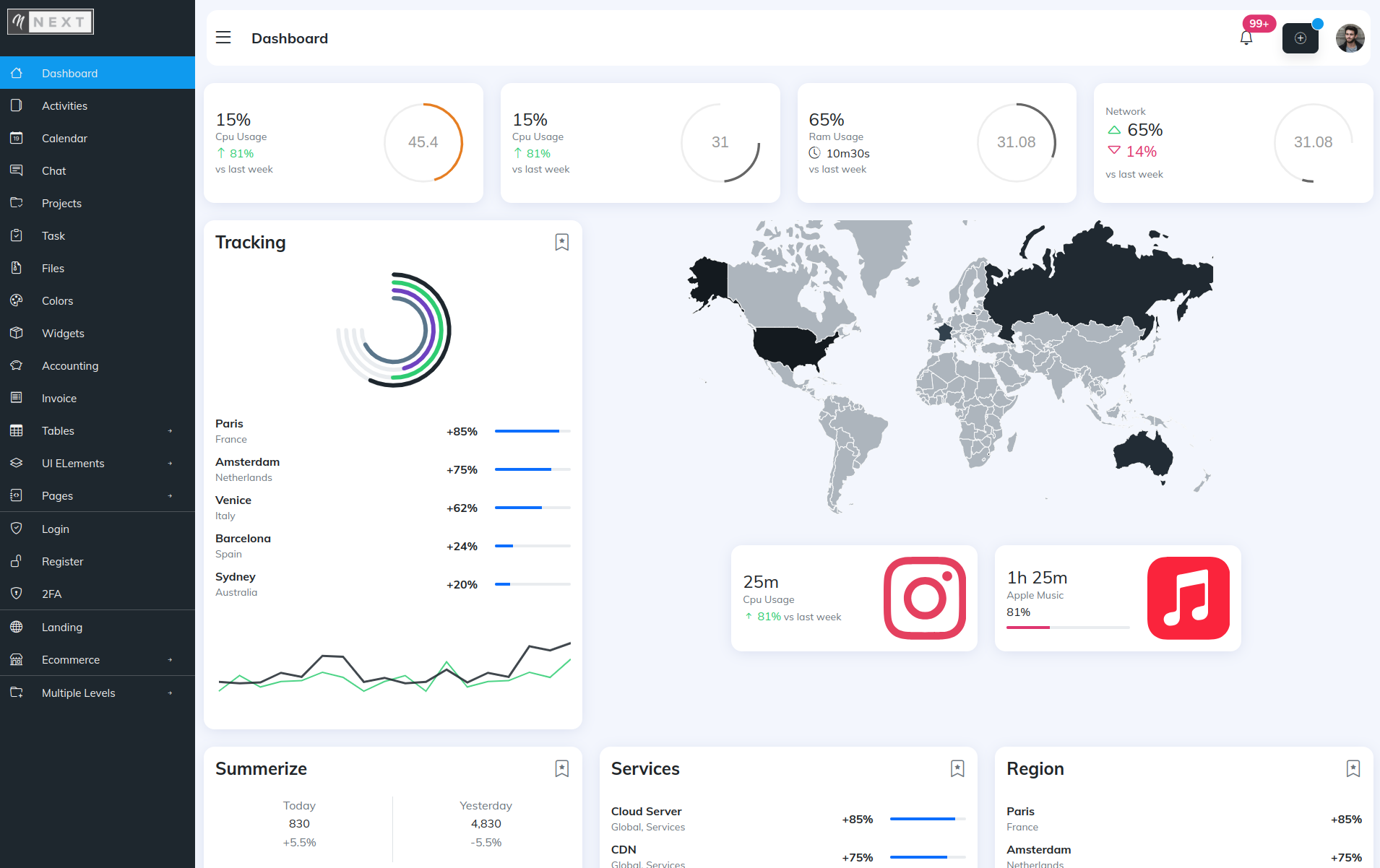The height and width of the screenshot is (868, 1380).
Task: Click the Apple Music icon
Action: click(x=1189, y=598)
